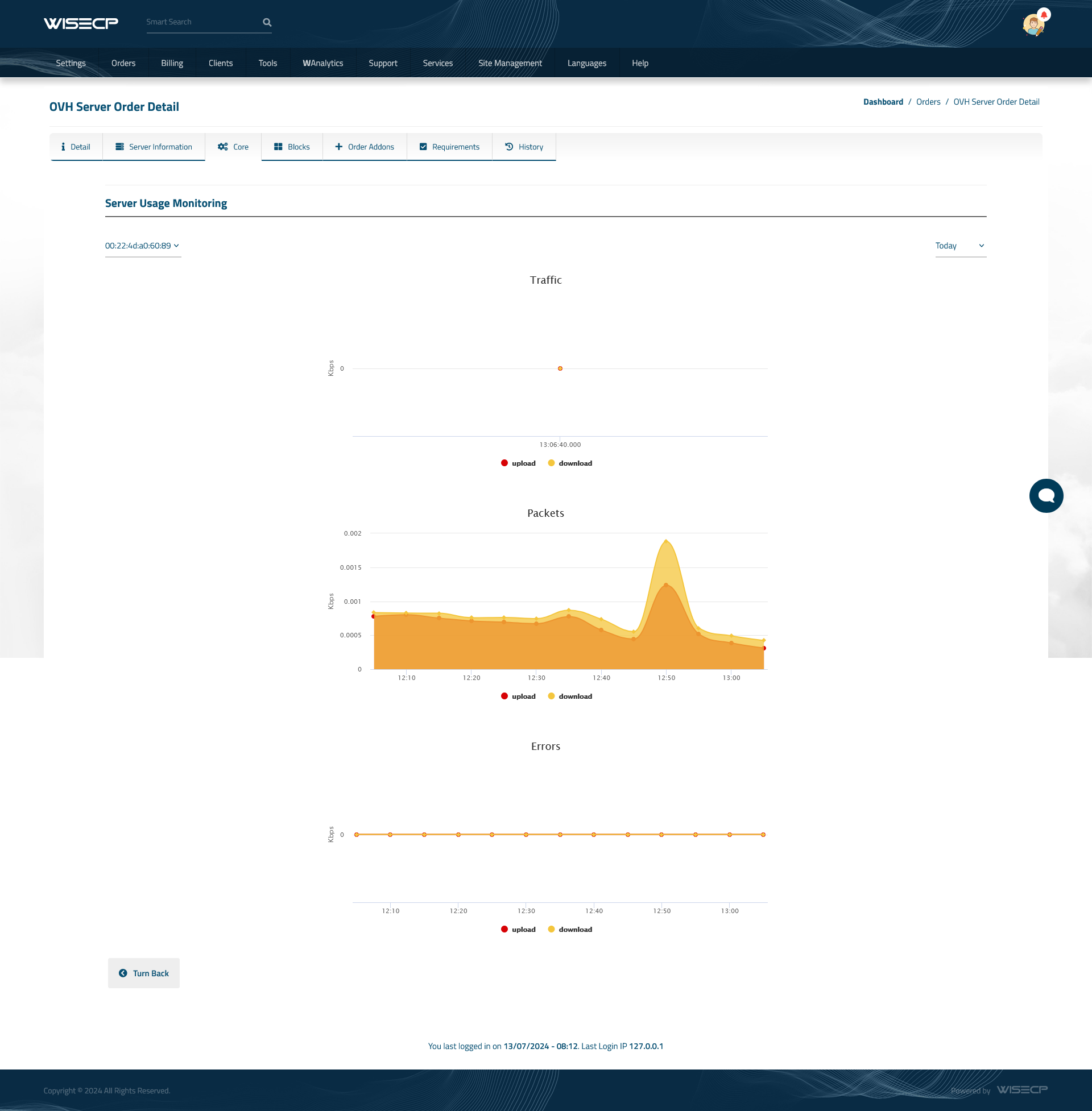Go to Orders via breadcrumb
This screenshot has width=1092, height=1111.
pos(928,101)
